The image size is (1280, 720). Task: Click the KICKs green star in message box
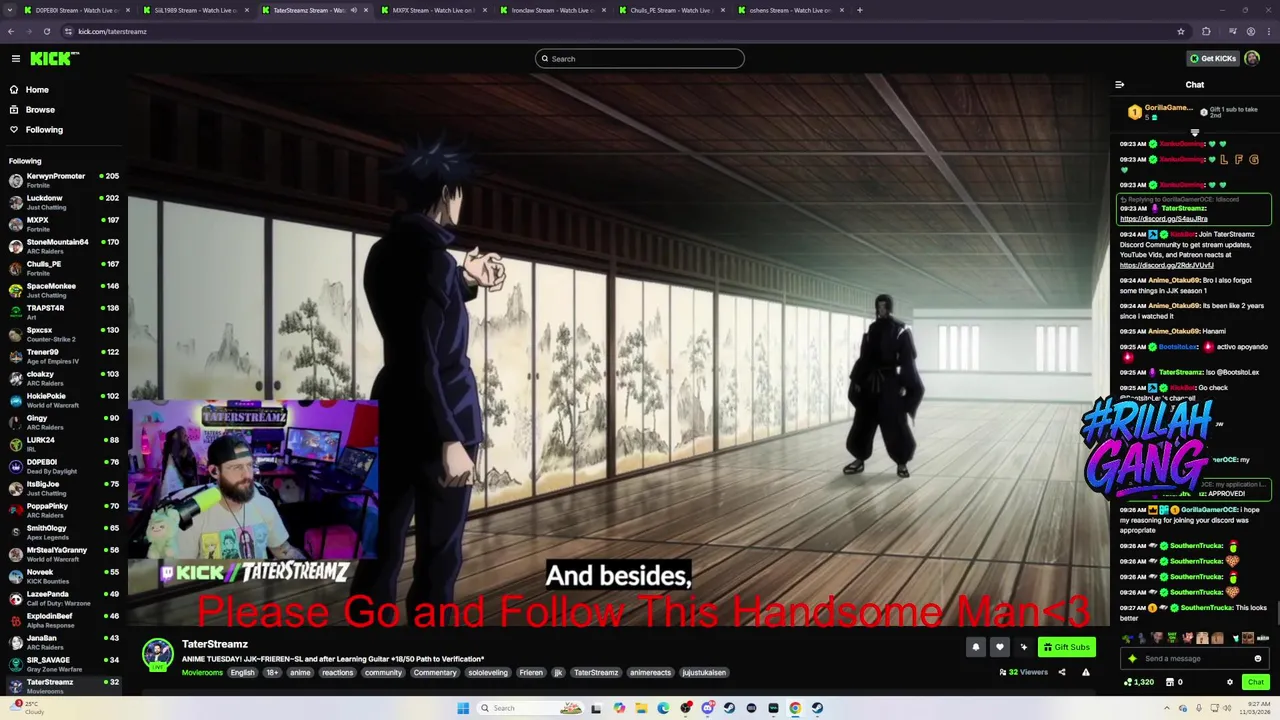point(1132,659)
